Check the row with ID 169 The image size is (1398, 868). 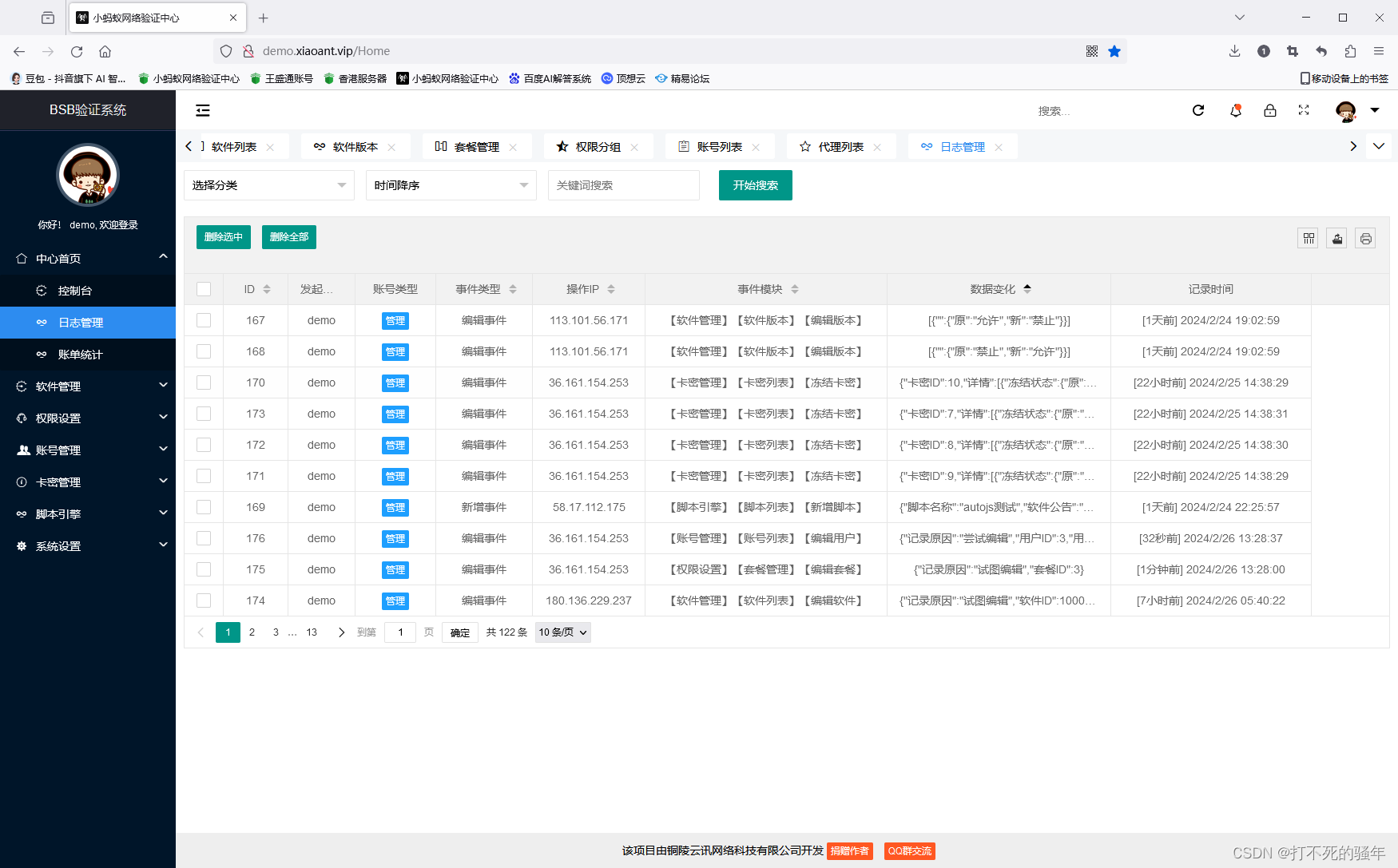pos(204,507)
